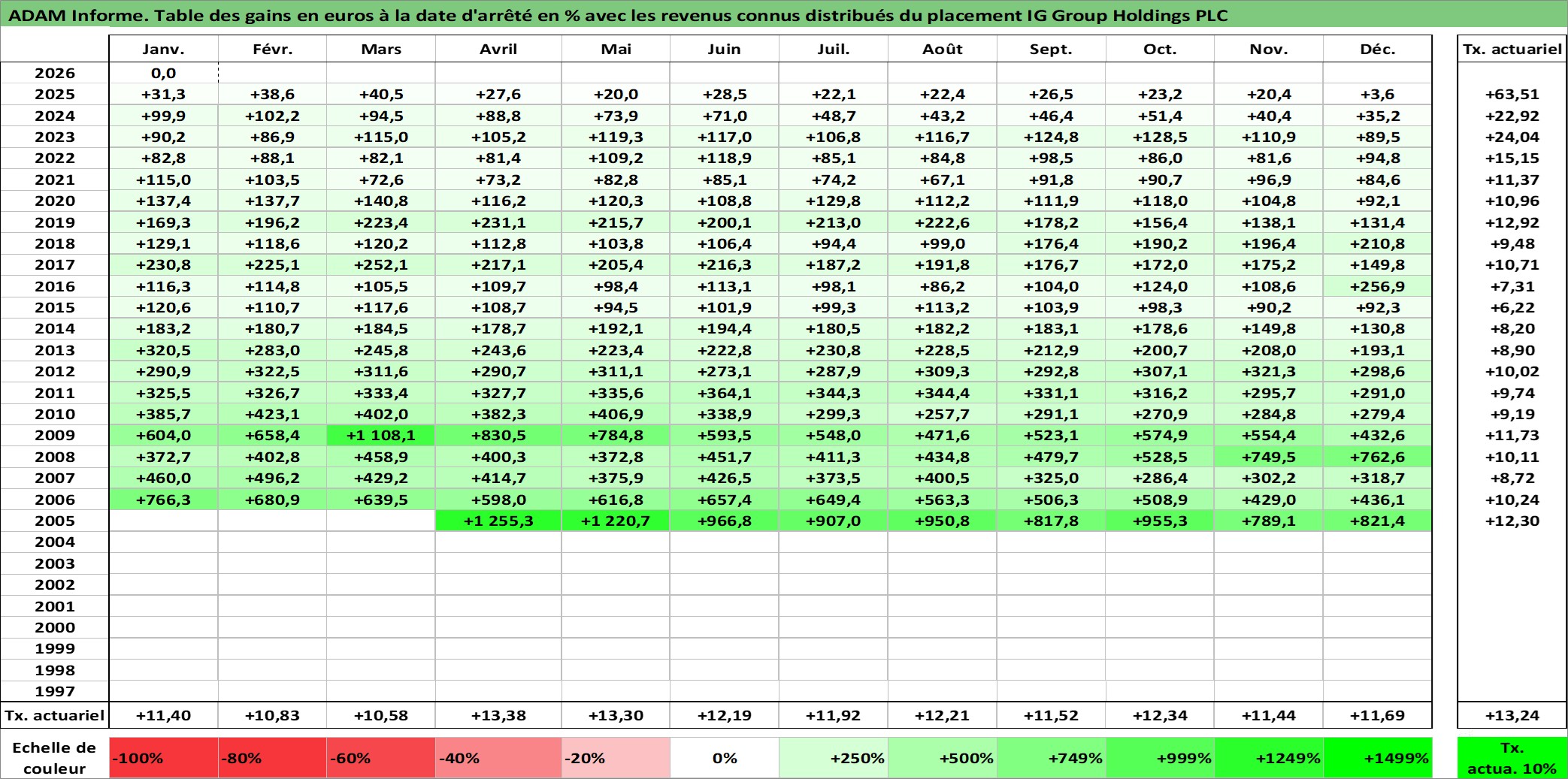The height and width of the screenshot is (779, 1568).
Task: Pick the -60% legend color cell
Action: tap(381, 758)
